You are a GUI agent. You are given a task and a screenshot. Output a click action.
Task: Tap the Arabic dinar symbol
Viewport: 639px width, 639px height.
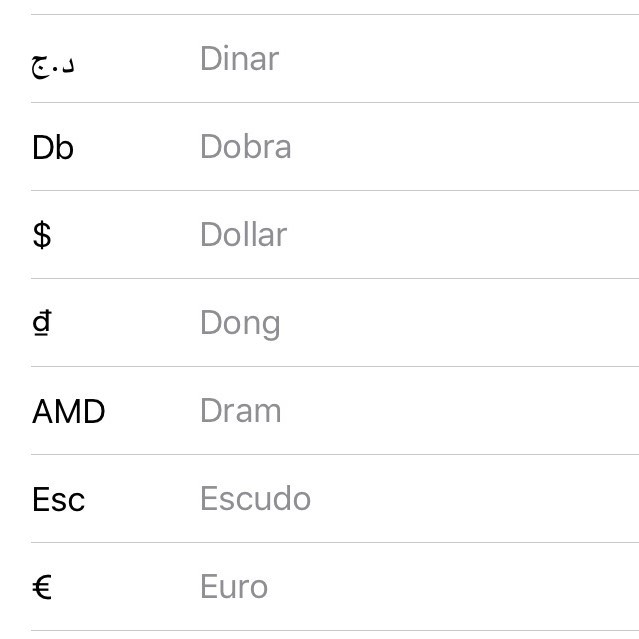click(54, 63)
